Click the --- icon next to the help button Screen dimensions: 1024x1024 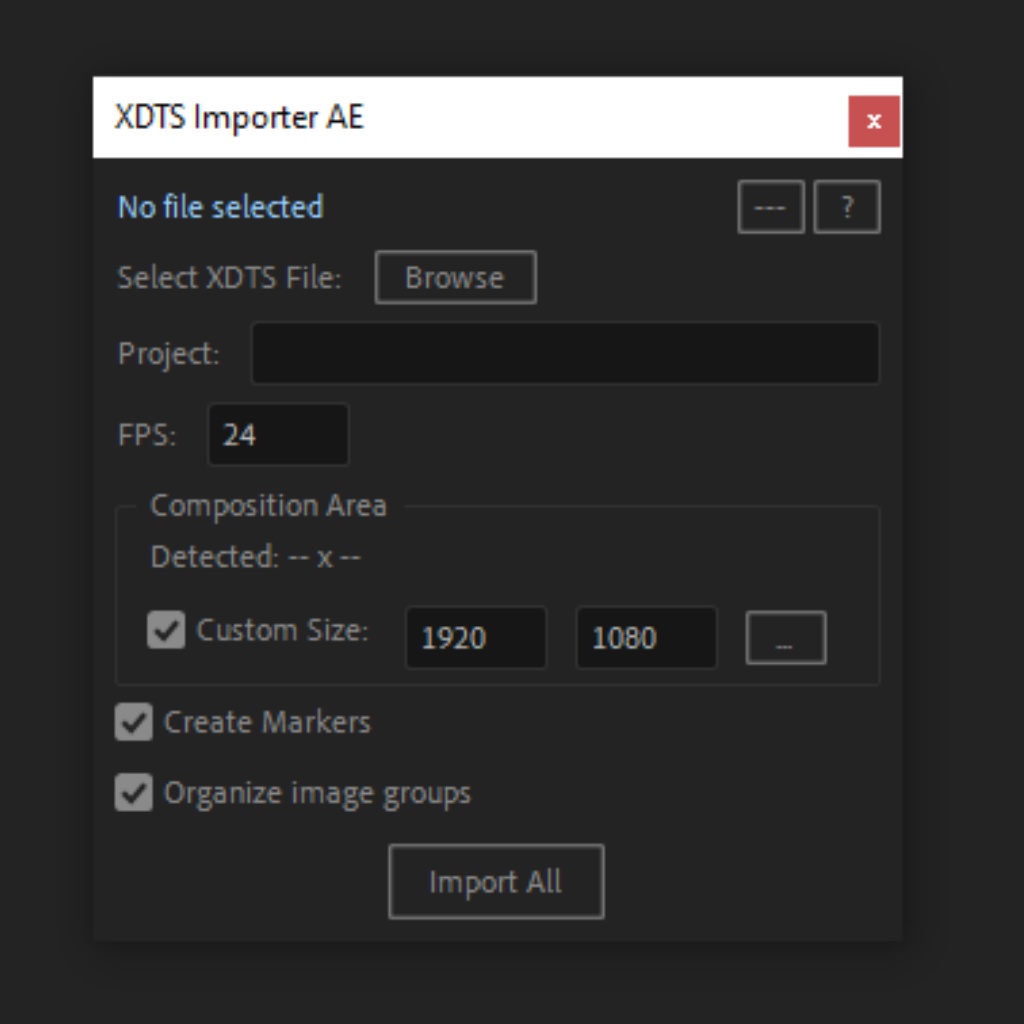pyautogui.click(x=770, y=206)
